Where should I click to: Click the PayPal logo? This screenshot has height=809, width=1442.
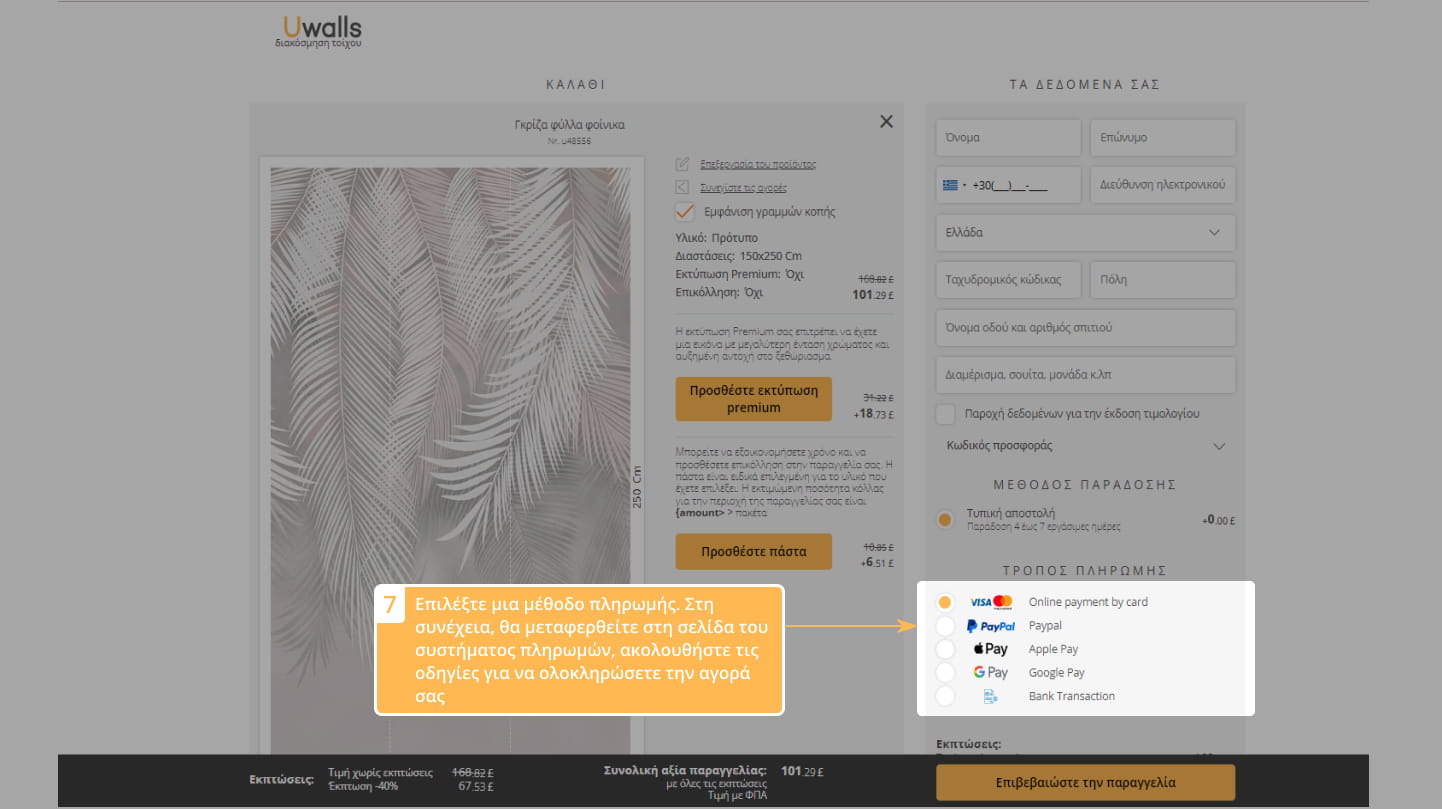coord(990,626)
